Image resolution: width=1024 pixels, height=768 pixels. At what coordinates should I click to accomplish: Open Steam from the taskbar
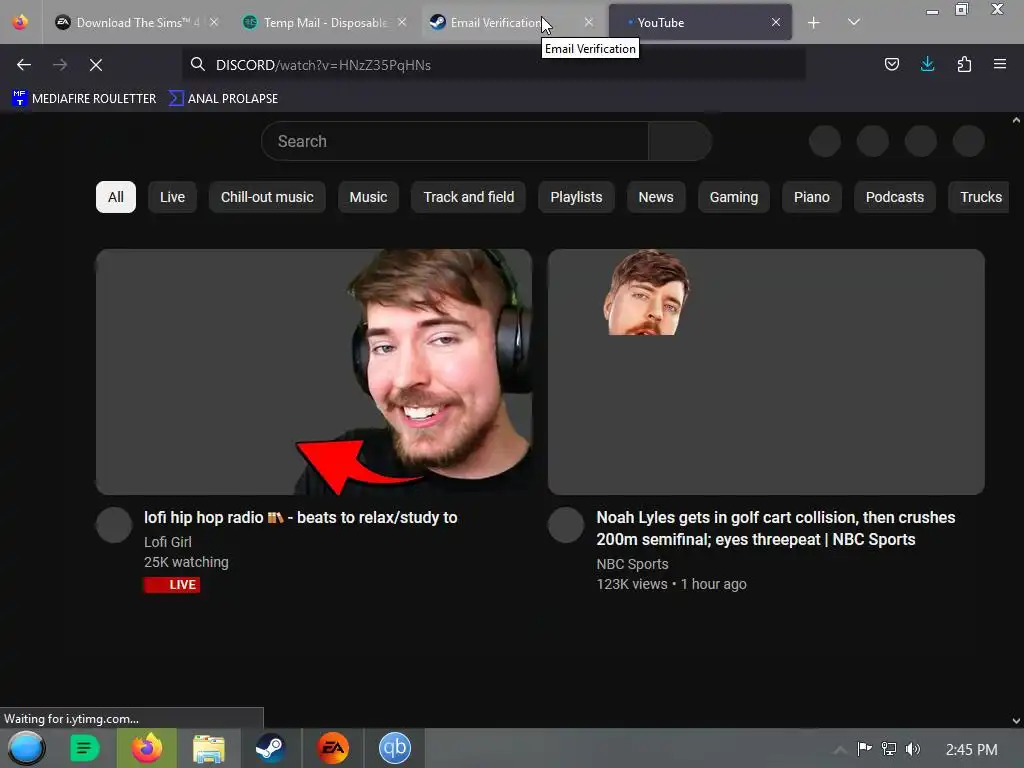pos(270,748)
